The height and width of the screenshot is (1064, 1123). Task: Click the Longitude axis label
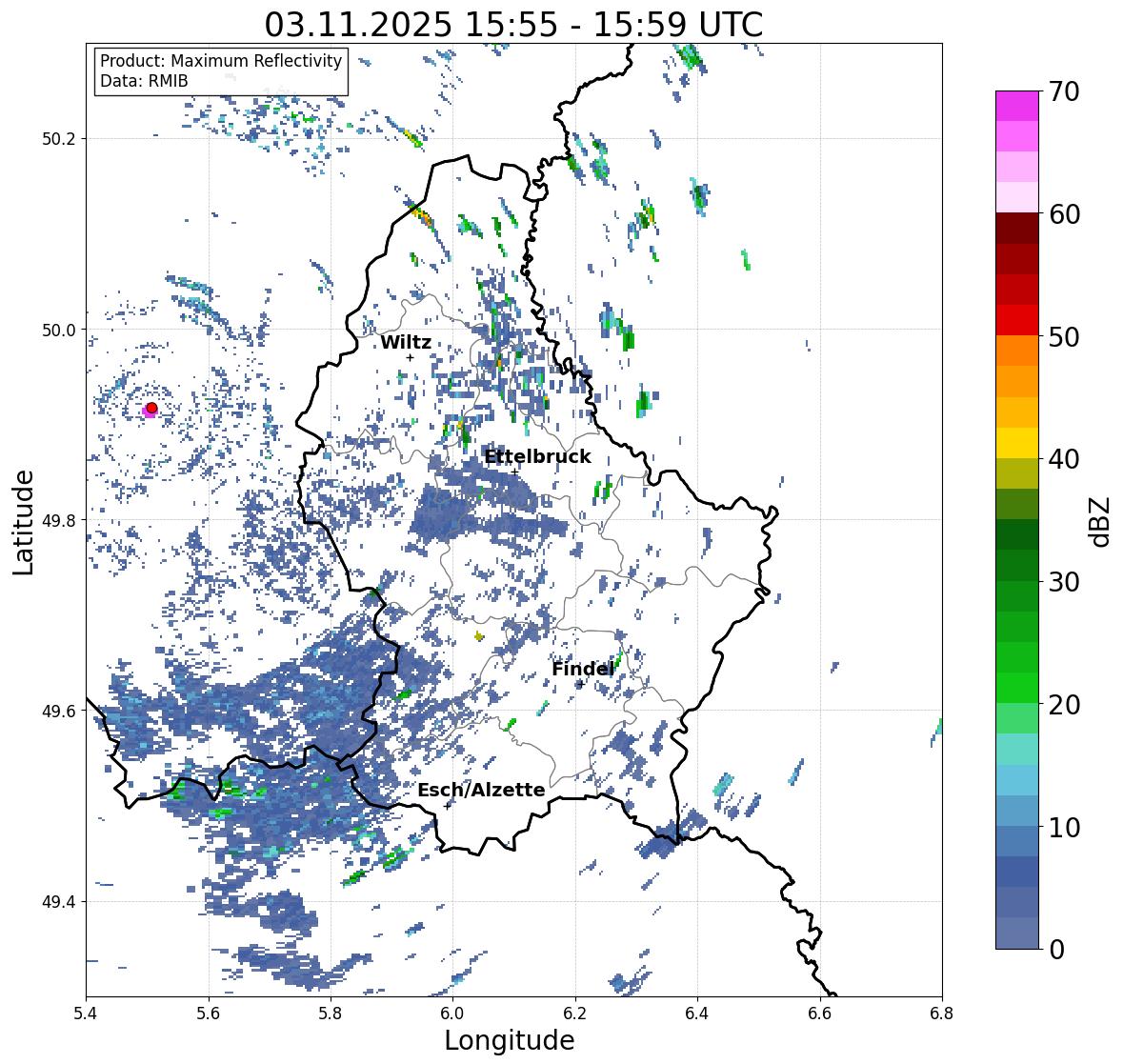point(510,1040)
